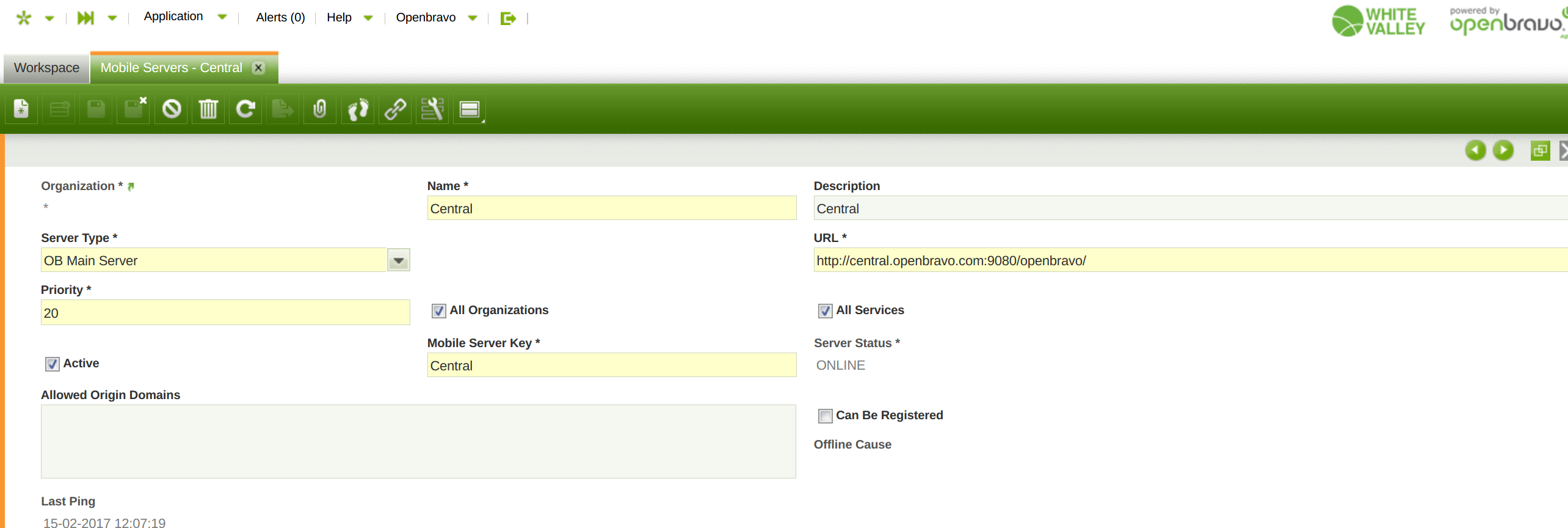Expand the Server Type dropdown arrow

coord(399,260)
